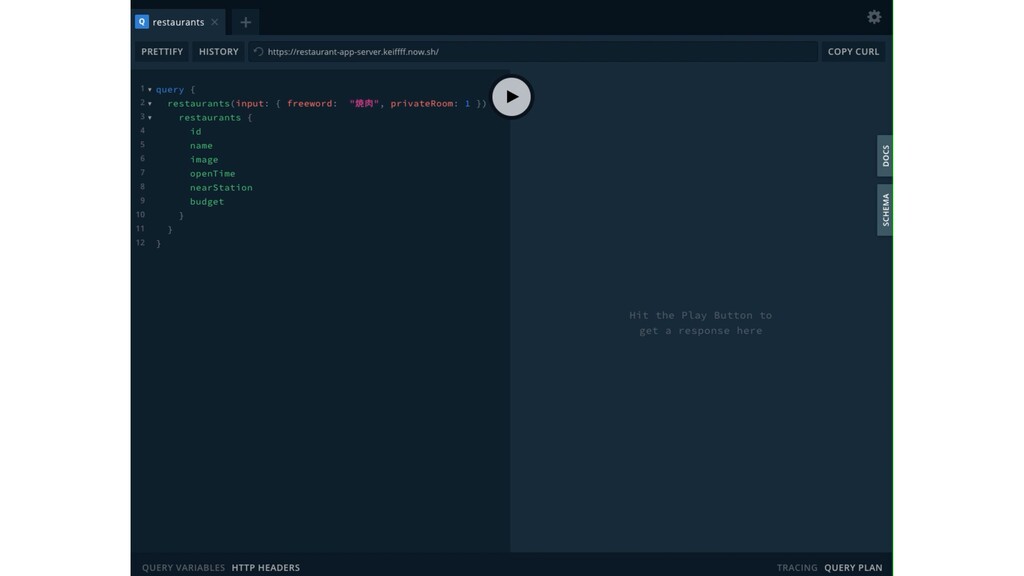The image size is (1024, 576).
Task: Select the restaurants tab
Action: coord(178,22)
